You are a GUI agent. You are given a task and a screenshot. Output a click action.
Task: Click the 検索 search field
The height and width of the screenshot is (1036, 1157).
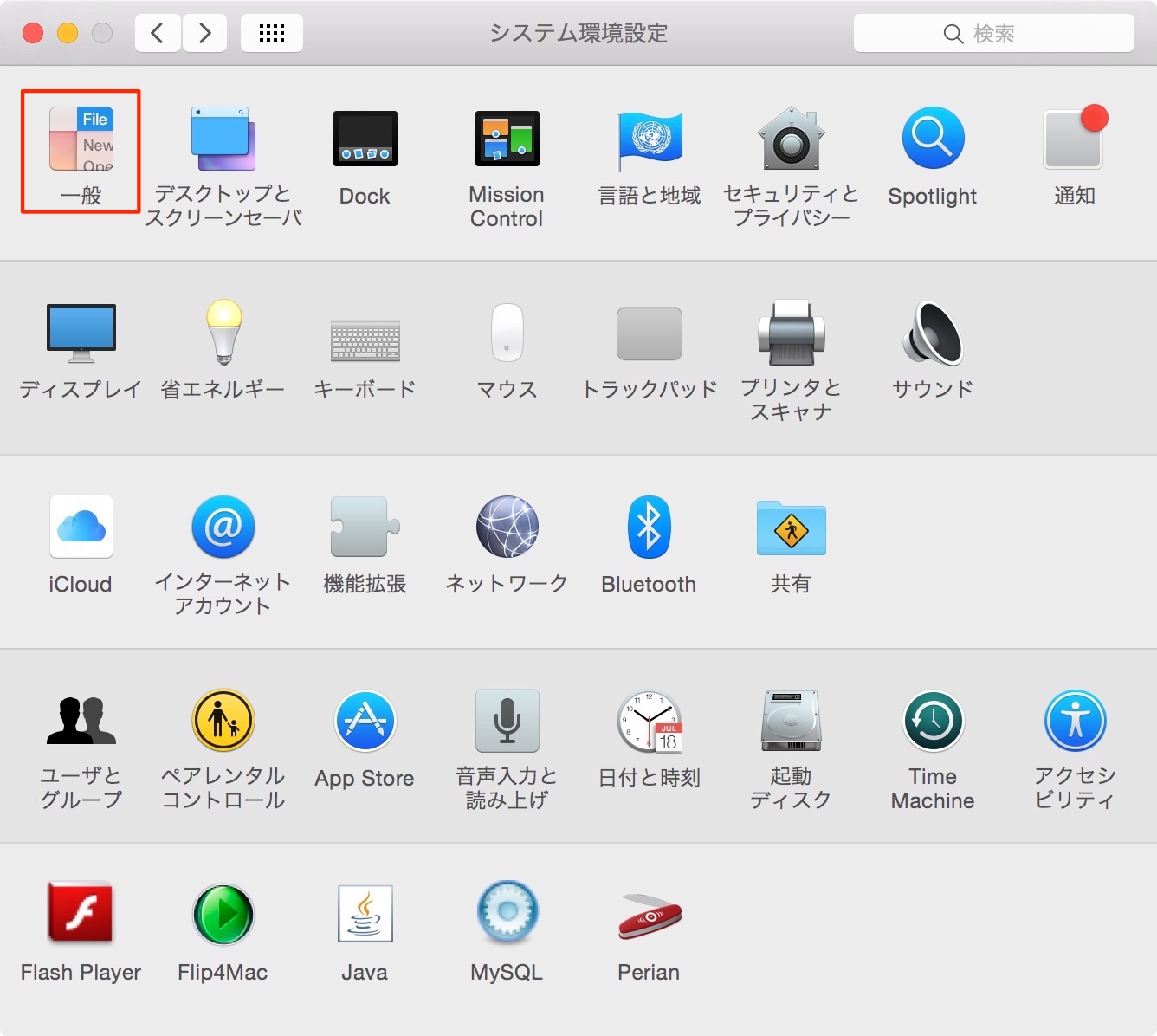[994, 34]
